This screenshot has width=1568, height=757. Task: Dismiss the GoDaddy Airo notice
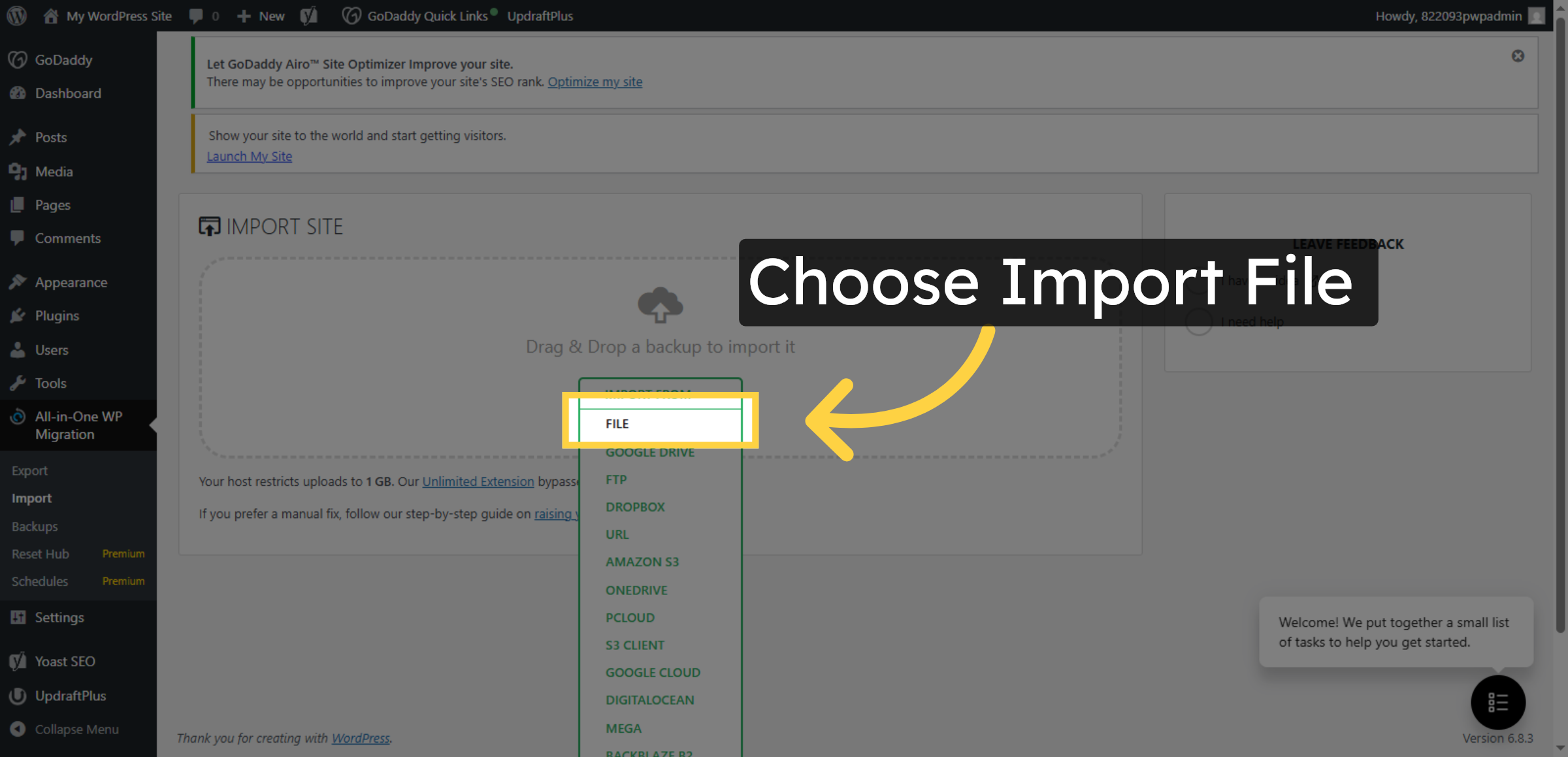[x=1518, y=56]
